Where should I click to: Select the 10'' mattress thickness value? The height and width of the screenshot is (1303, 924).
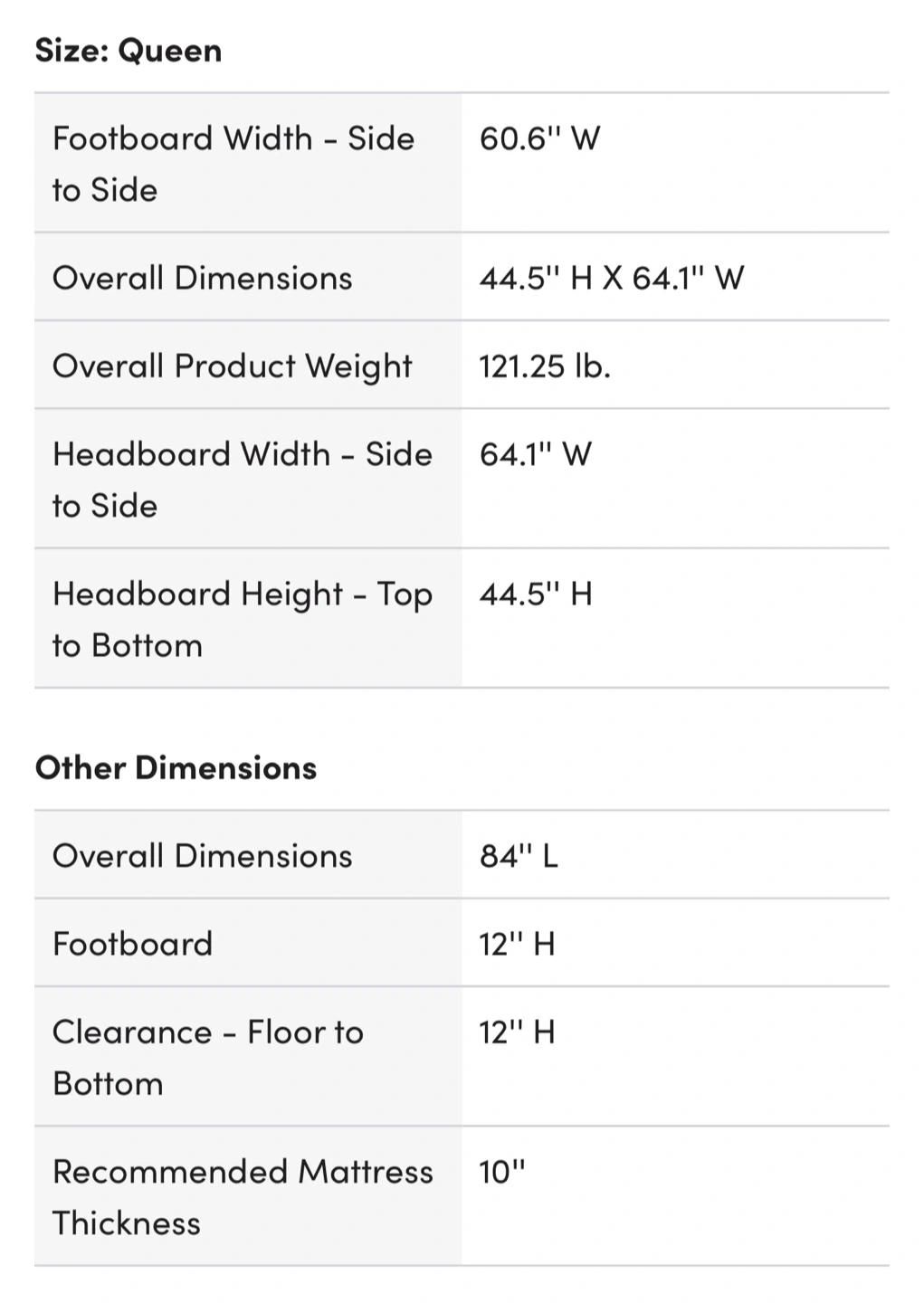(502, 1172)
